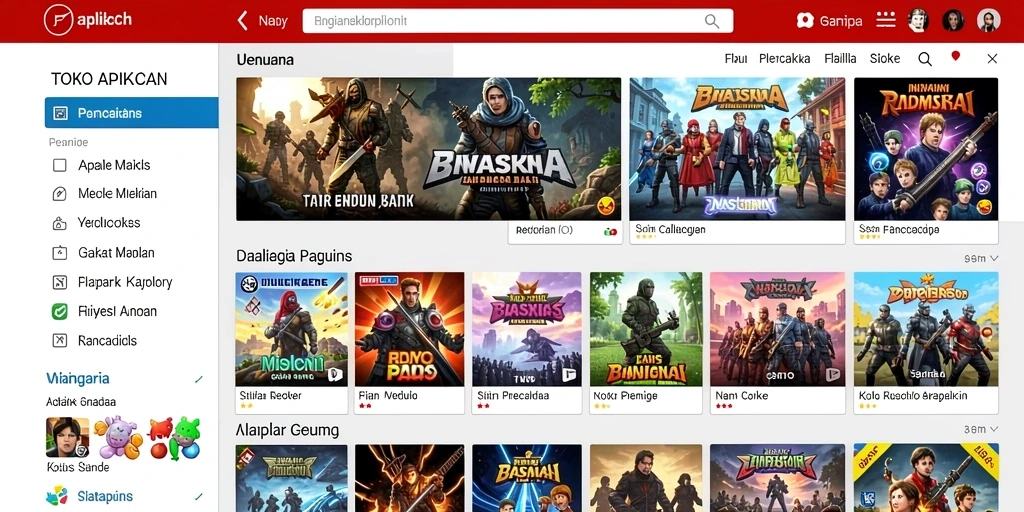1024x512 pixels.
Task: Open the red and green monsters app icon
Action: (174, 438)
